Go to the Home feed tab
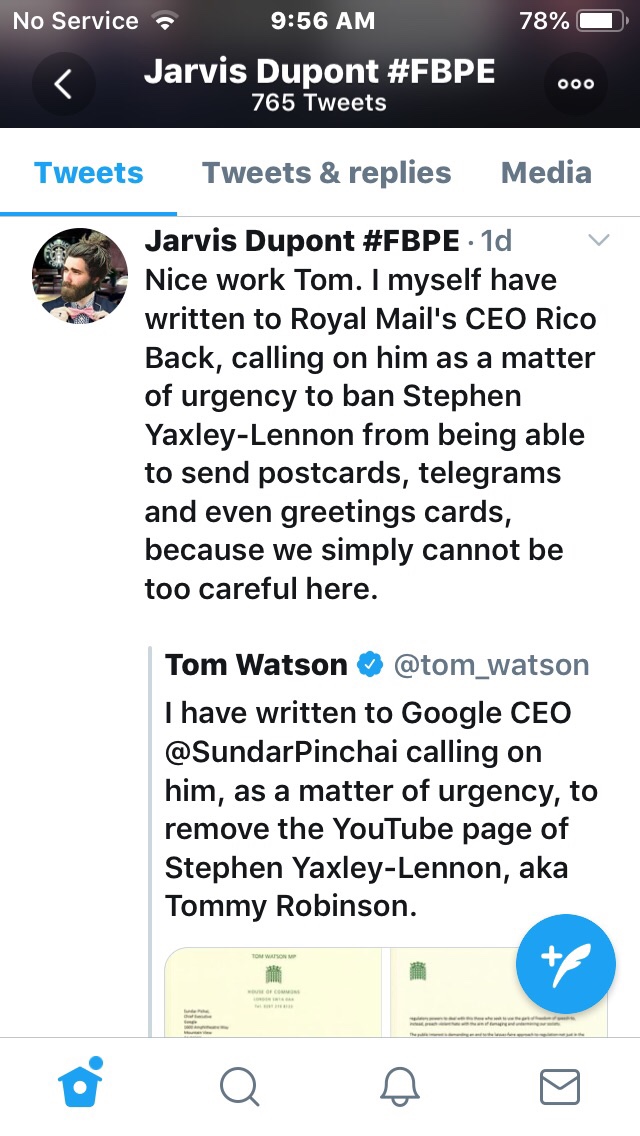This screenshot has height=1136, width=640. pyautogui.click(x=82, y=1086)
